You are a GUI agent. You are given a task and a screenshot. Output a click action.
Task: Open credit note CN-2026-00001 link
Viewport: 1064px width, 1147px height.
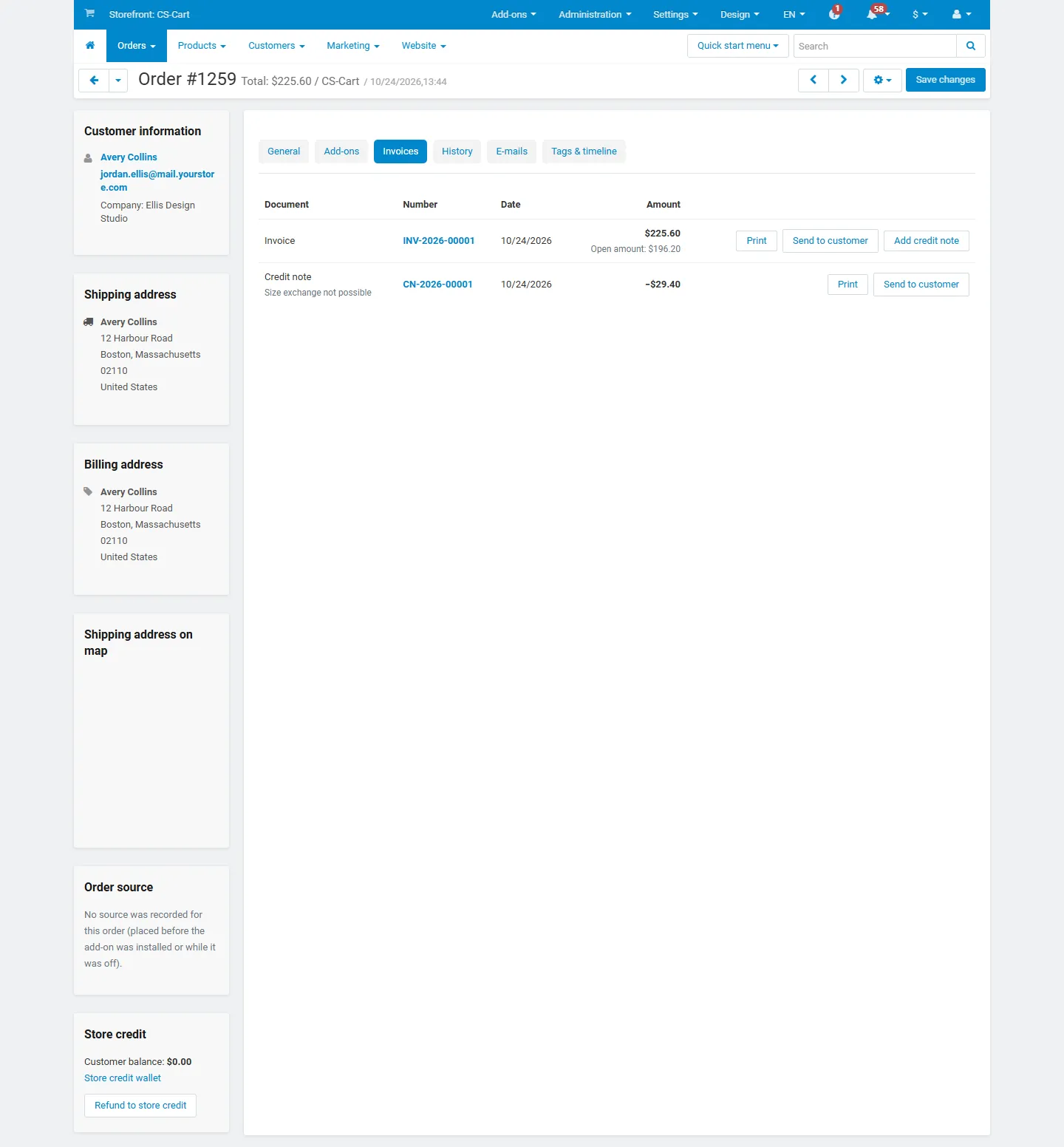point(437,285)
